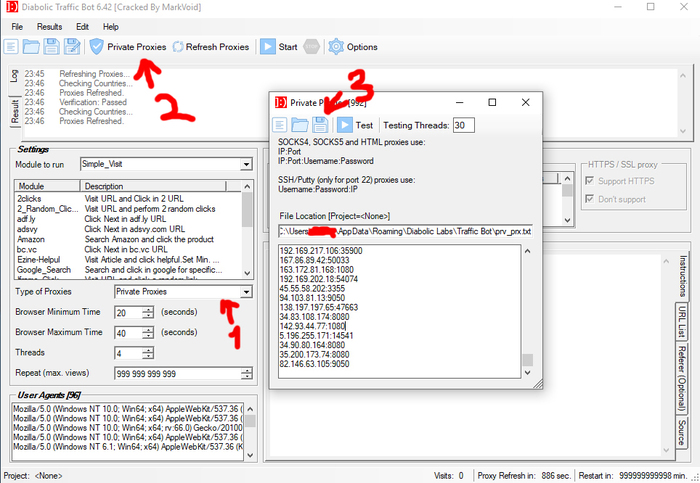
Task: Select the adf.ly module row
Action: (x=129, y=219)
